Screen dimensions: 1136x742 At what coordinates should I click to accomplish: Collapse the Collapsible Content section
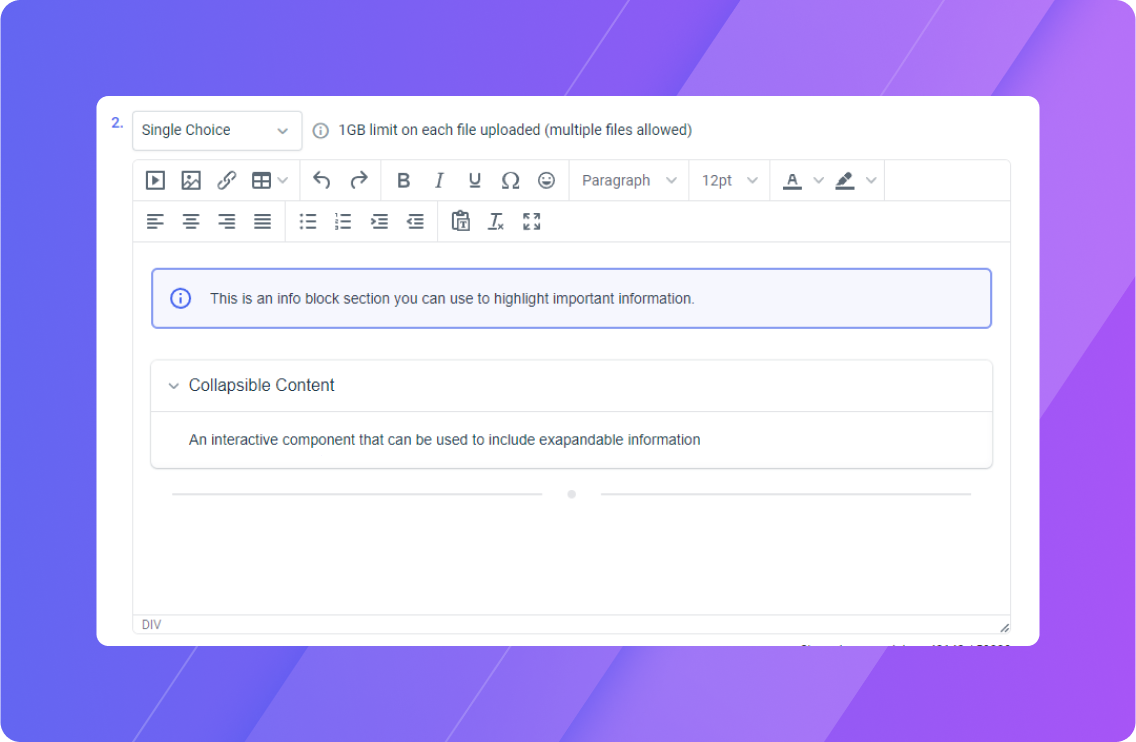tap(174, 386)
